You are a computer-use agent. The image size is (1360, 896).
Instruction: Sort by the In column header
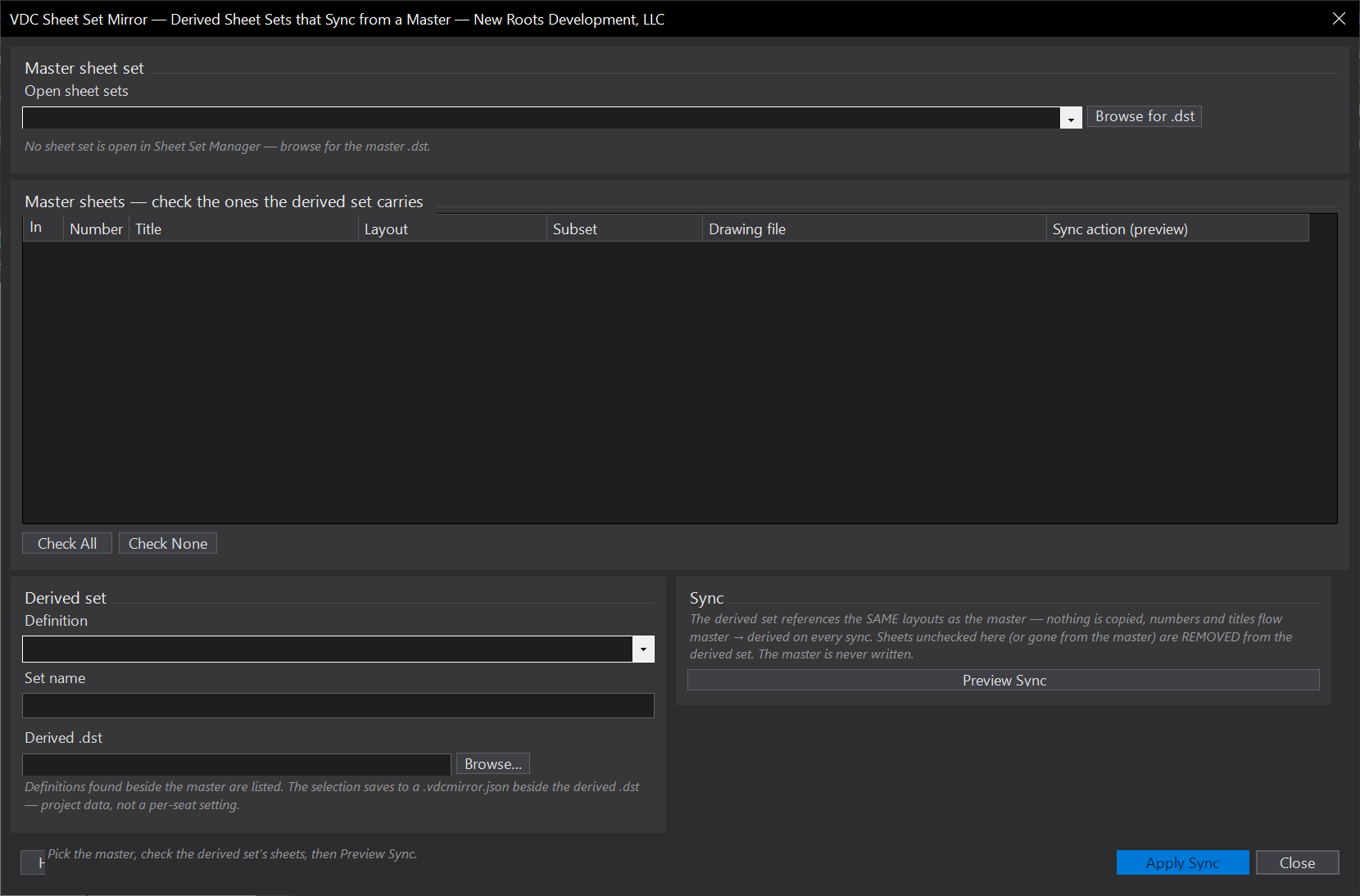pos(43,228)
